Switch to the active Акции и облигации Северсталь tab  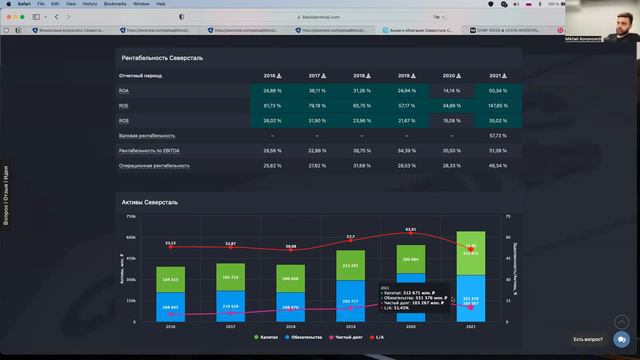click(x=418, y=30)
